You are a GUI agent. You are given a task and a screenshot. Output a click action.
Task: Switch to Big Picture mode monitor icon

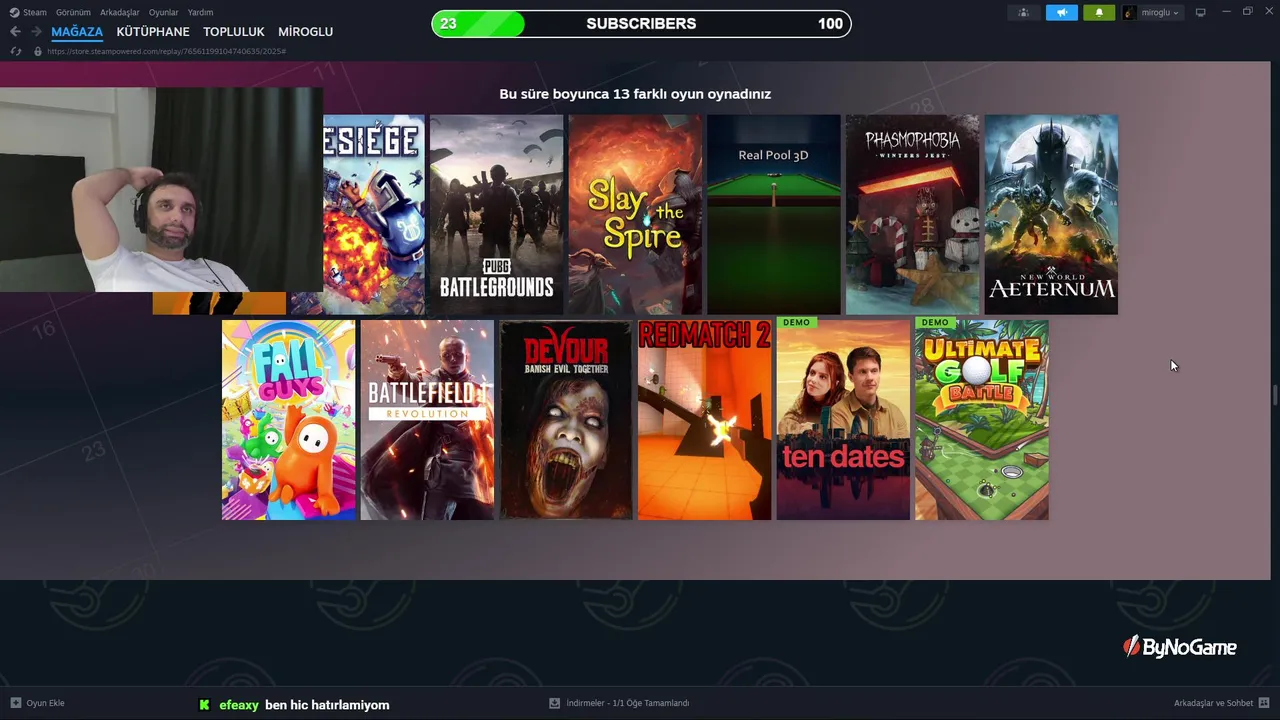[1201, 12]
